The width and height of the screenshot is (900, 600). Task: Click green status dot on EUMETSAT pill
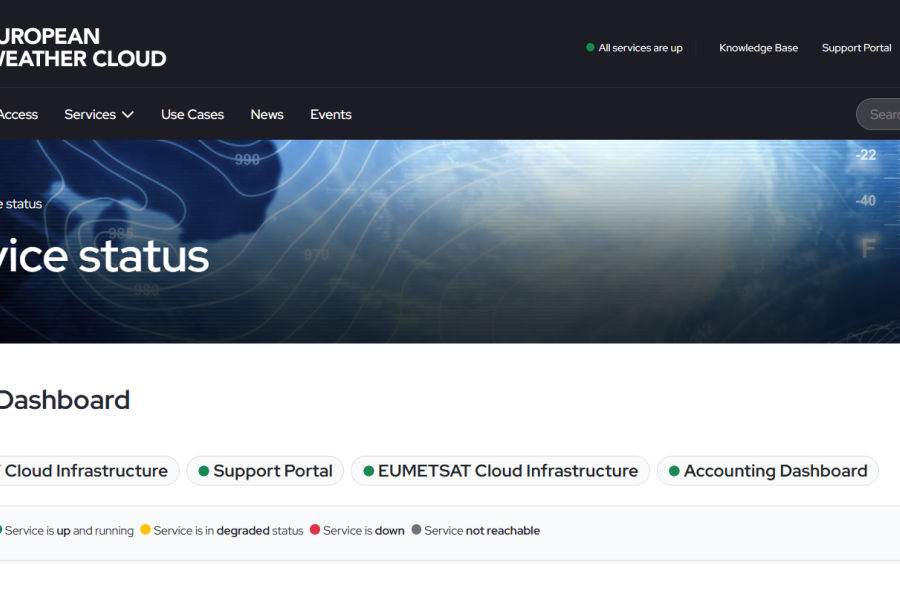pos(368,471)
